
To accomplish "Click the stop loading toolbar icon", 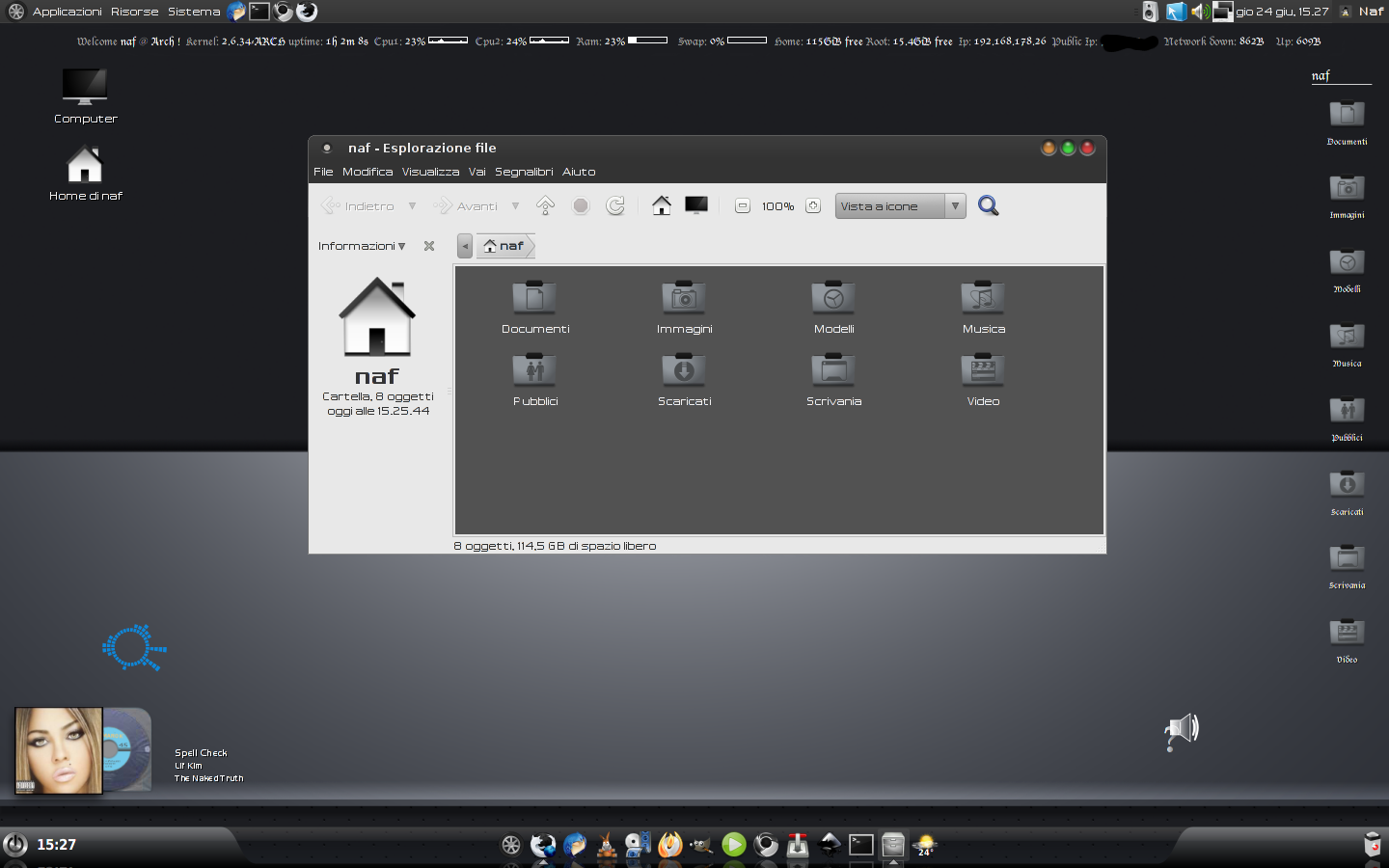I will point(581,205).
